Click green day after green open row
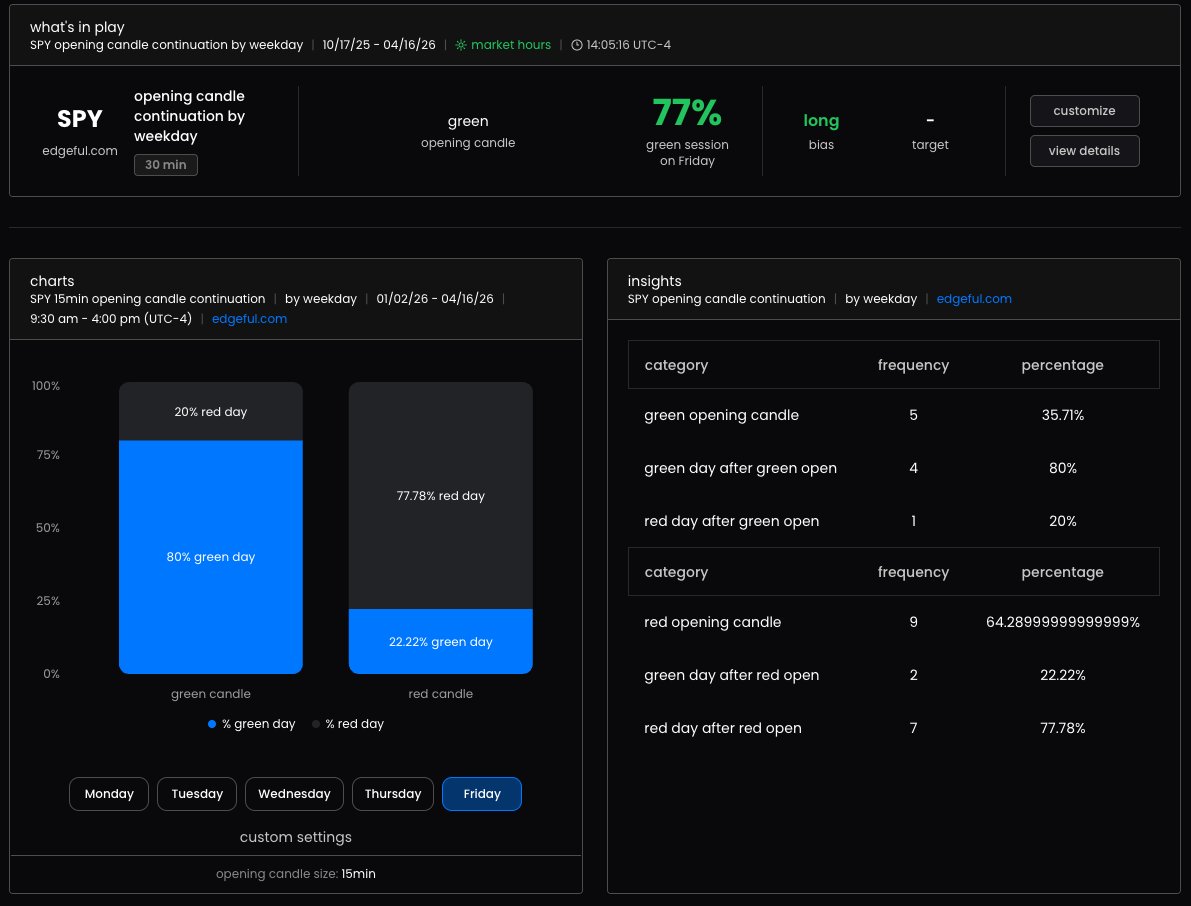 coord(893,469)
